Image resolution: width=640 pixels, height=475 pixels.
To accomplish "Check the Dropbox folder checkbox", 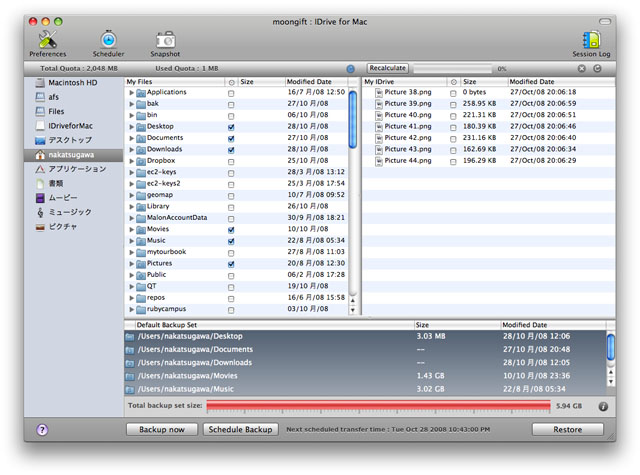I will coord(231,162).
